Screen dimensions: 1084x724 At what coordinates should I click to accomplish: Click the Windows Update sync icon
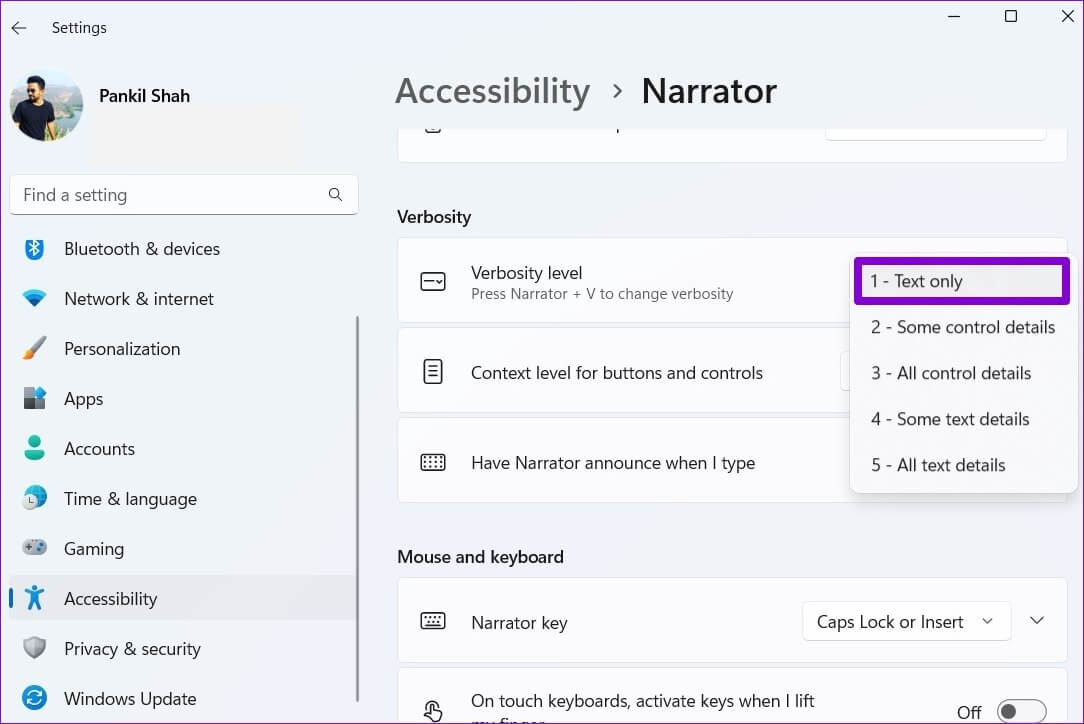tap(34, 698)
